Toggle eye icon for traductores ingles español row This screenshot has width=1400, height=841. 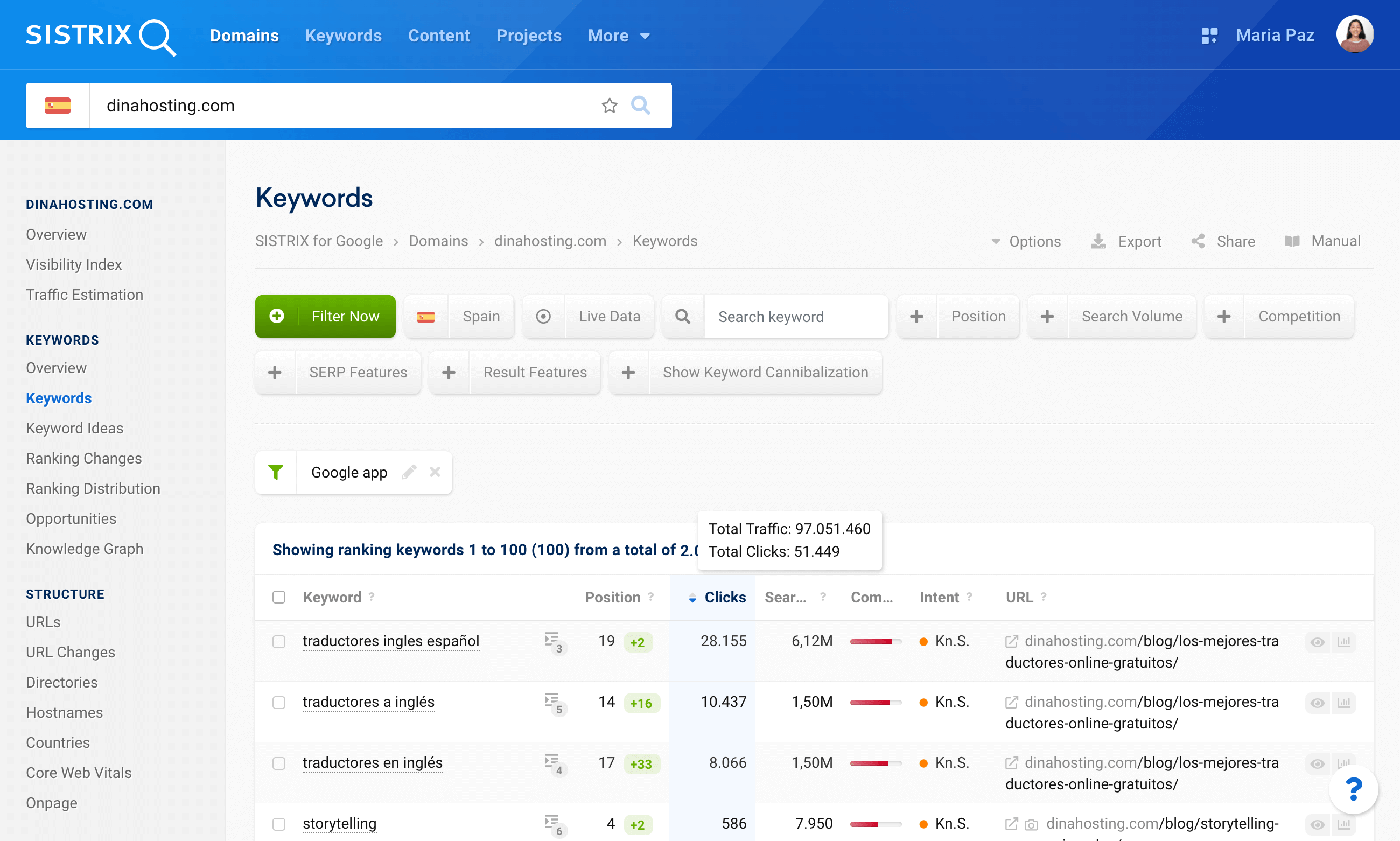tap(1317, 642)
